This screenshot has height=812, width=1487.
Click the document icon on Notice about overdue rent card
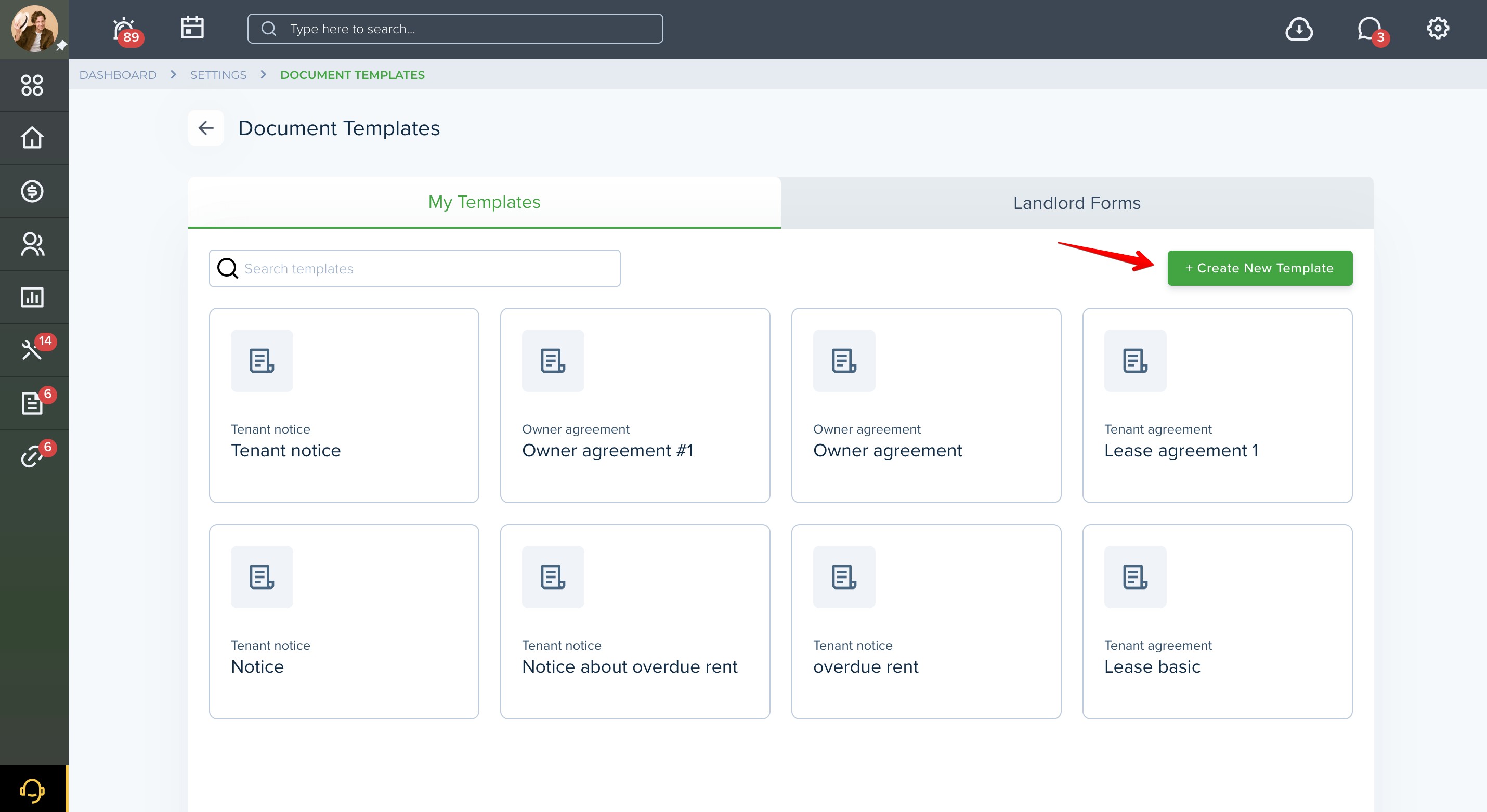click(553, 577)
